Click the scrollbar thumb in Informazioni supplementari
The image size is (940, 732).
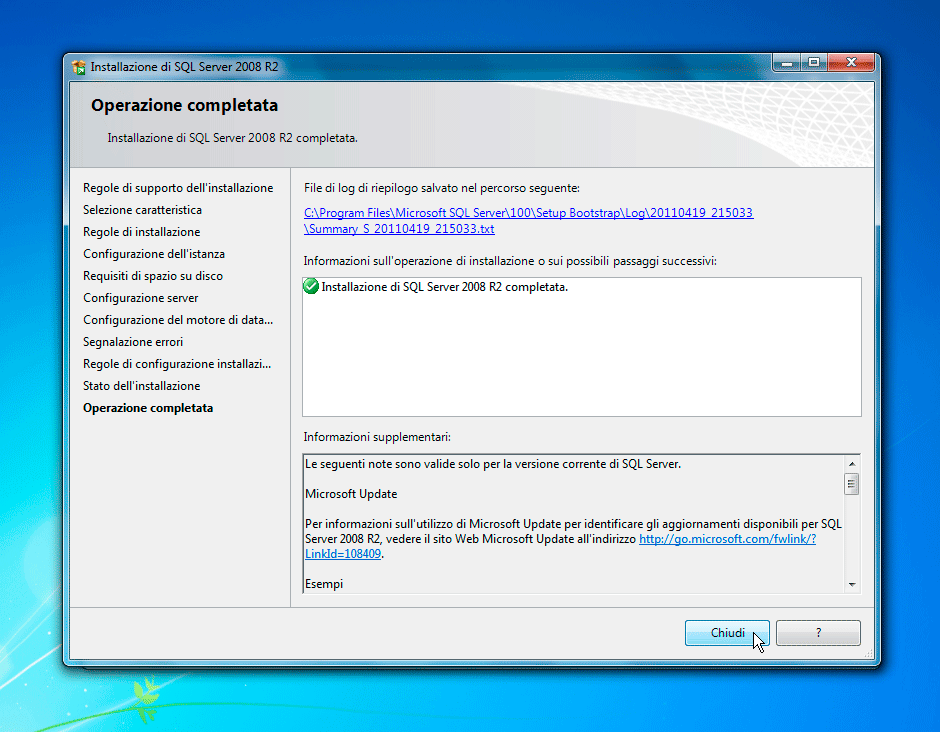[851, 484]
